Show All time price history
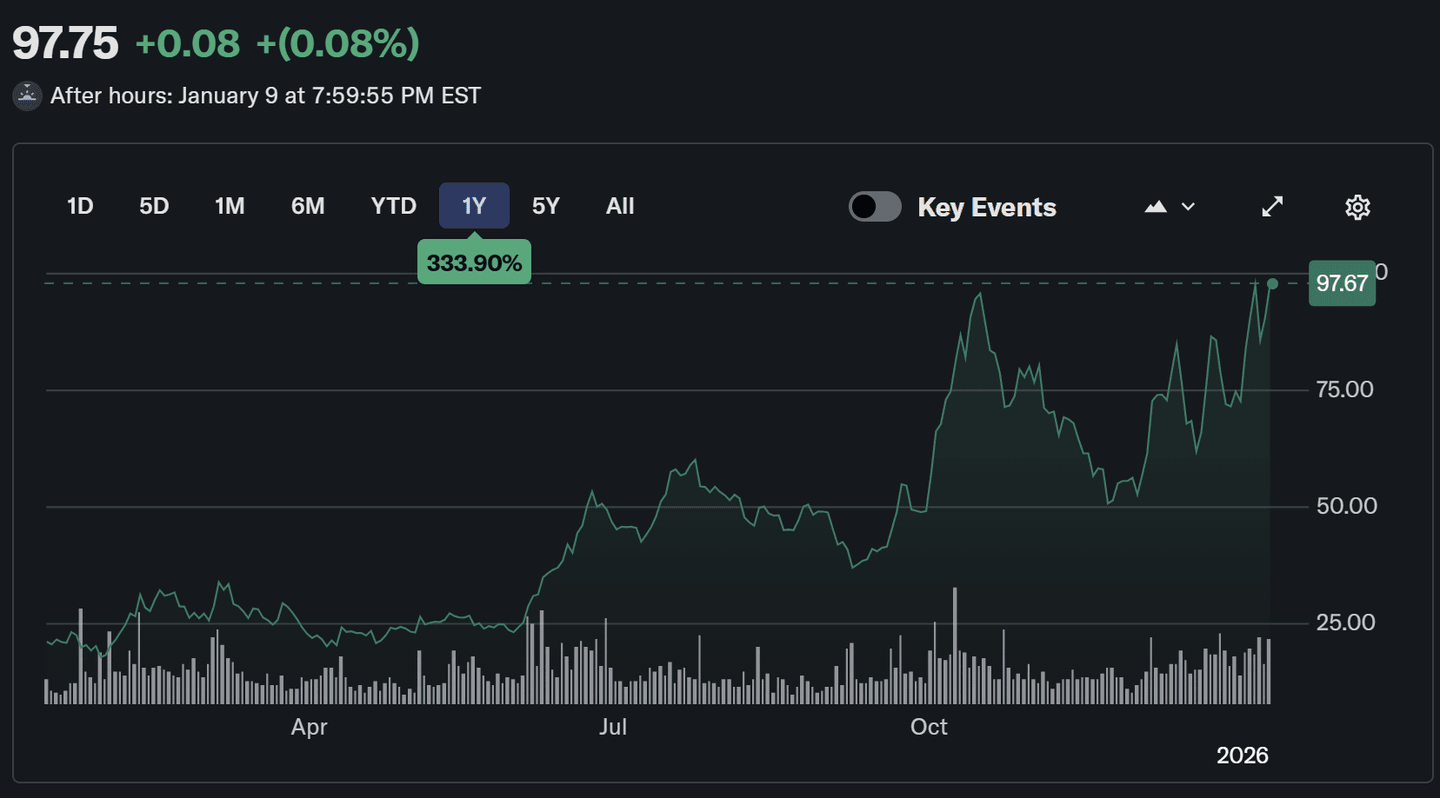This screenshot has width=1440, height=798. tap(620, 206)
